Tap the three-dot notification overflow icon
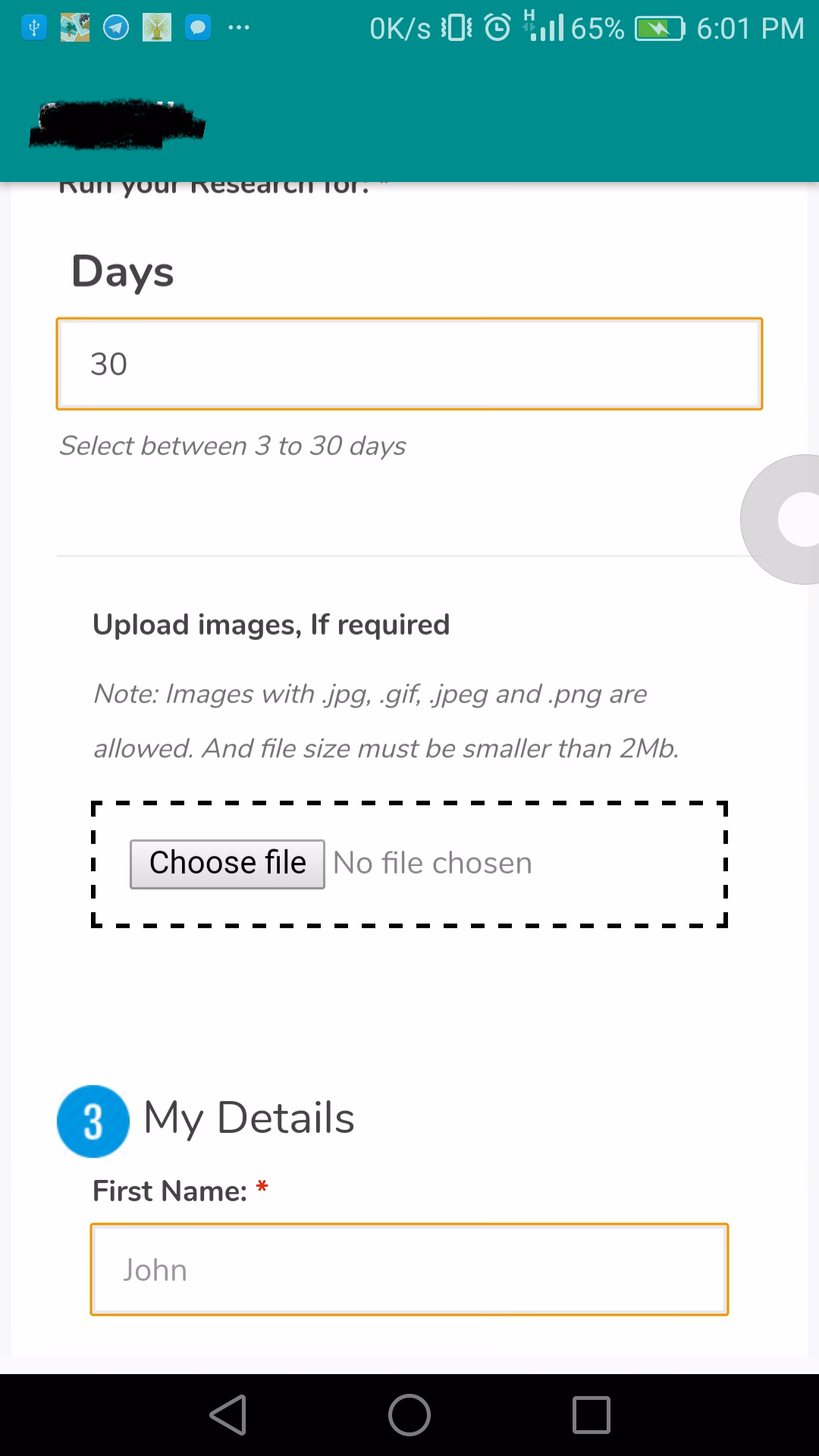Viewport: 819px width, 1456px height. tap(238, 28)
